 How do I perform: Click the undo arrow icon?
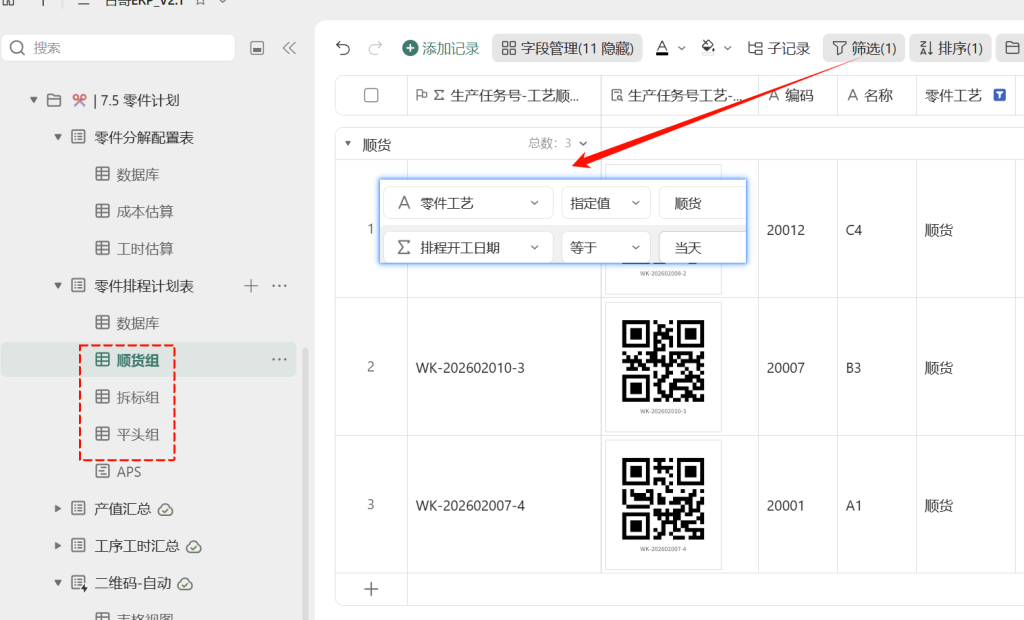[x=343, y=48]
